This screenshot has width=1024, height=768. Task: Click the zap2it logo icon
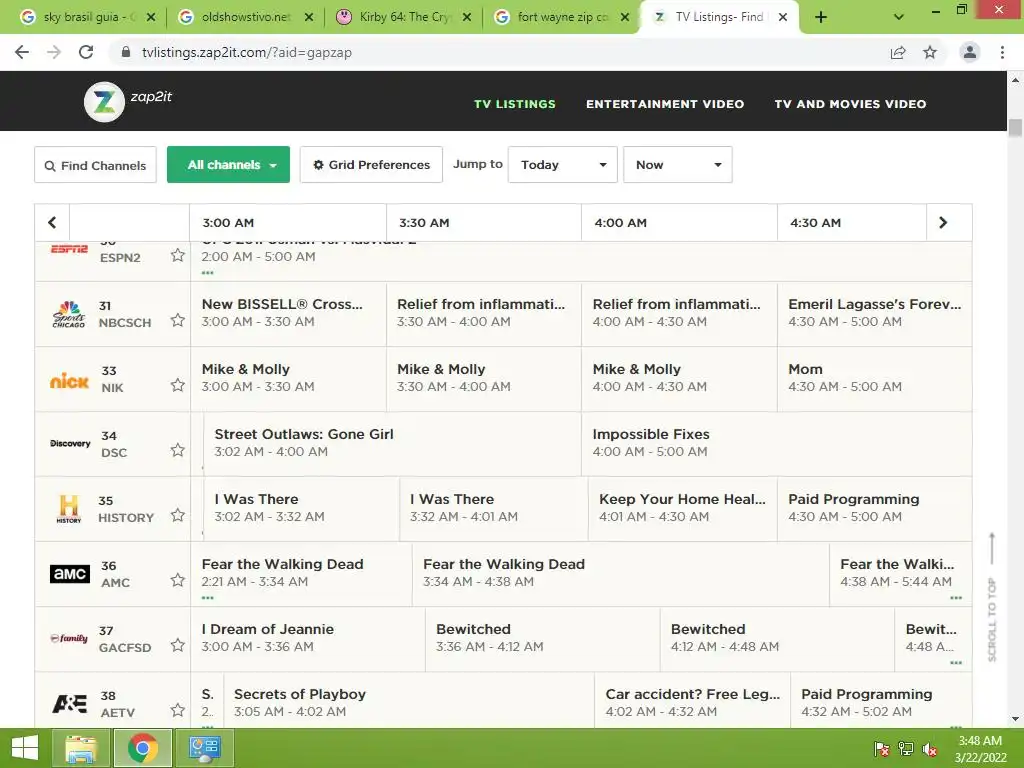[104, 101]
